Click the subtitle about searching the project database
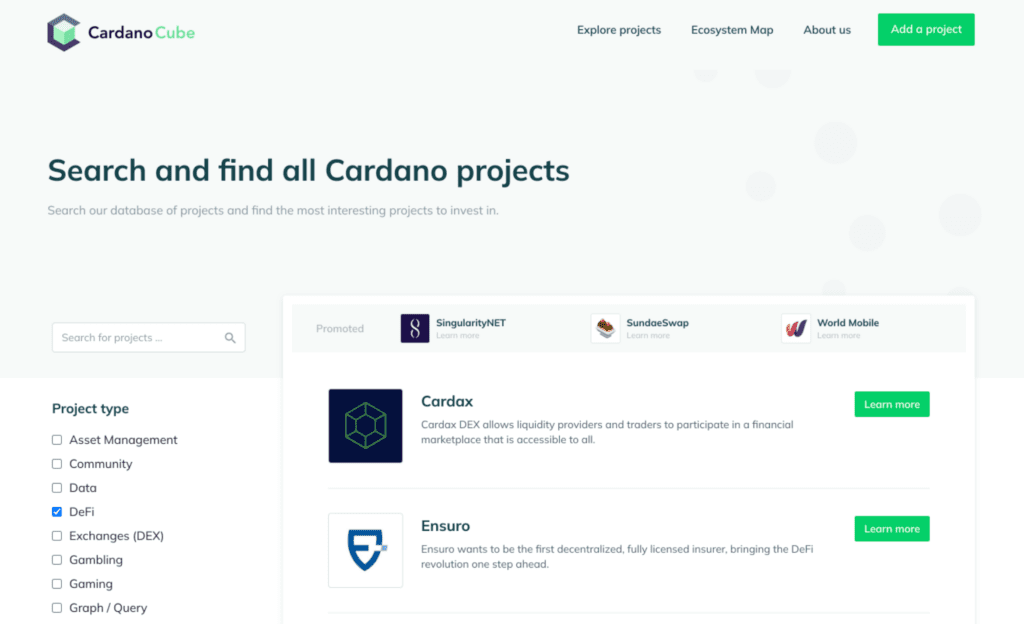Viewport: 1024px width, 624px height. tap(273, 211)
